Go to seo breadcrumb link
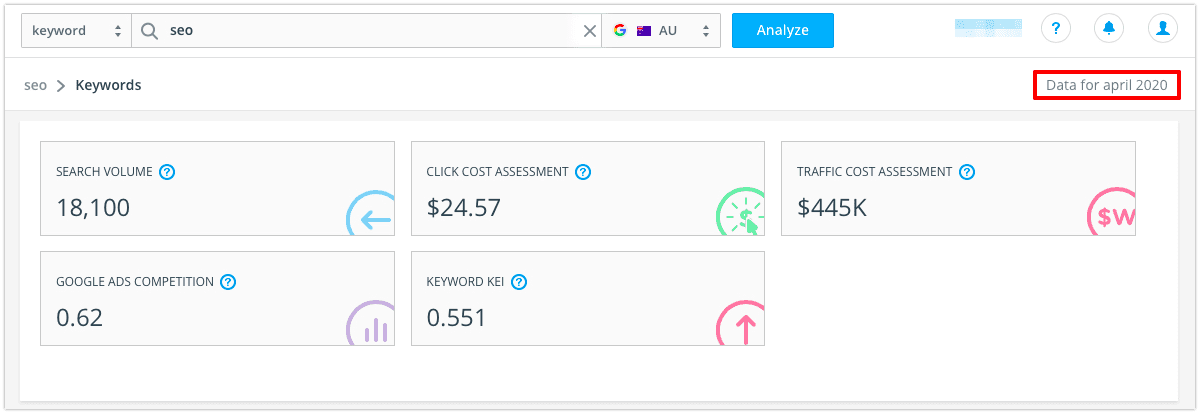 click(35, 86)
